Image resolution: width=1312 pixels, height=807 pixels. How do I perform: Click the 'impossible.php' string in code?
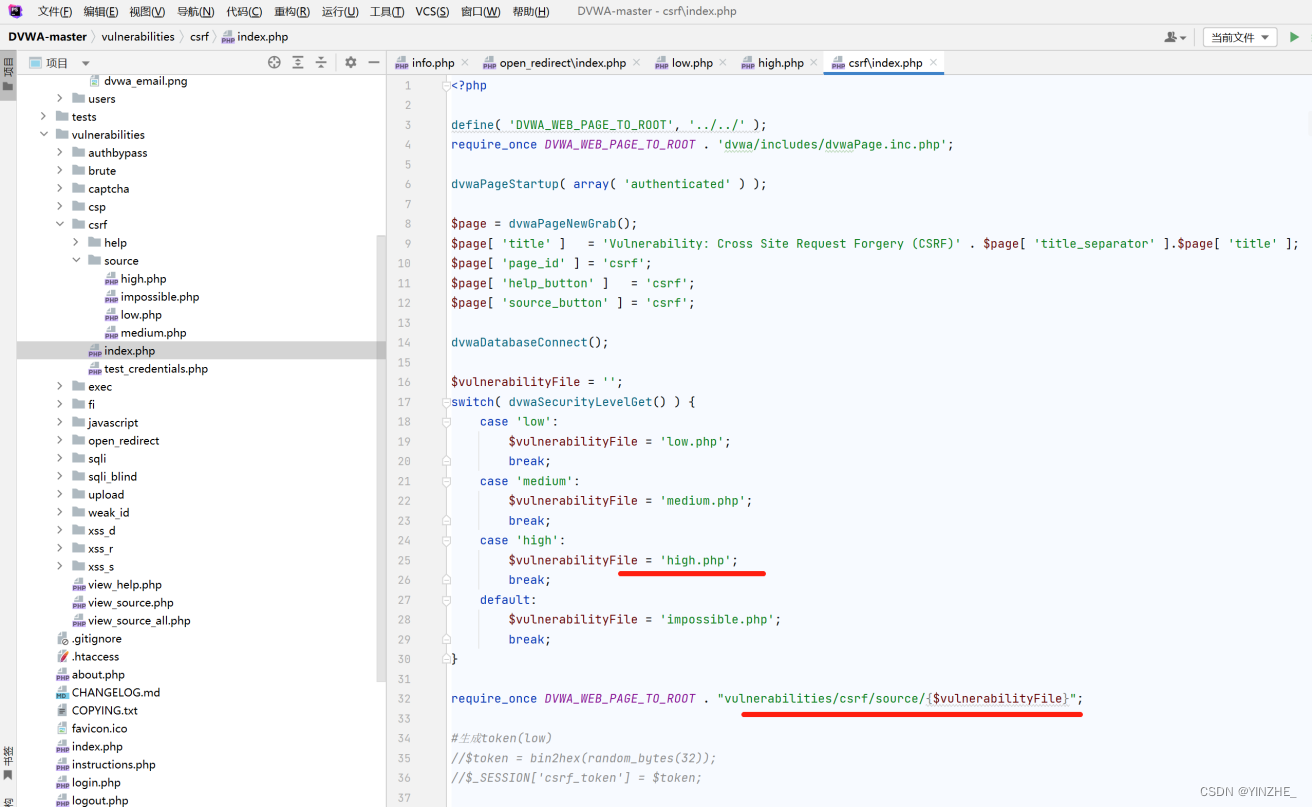pyautogui.click(x=715, y=620)
